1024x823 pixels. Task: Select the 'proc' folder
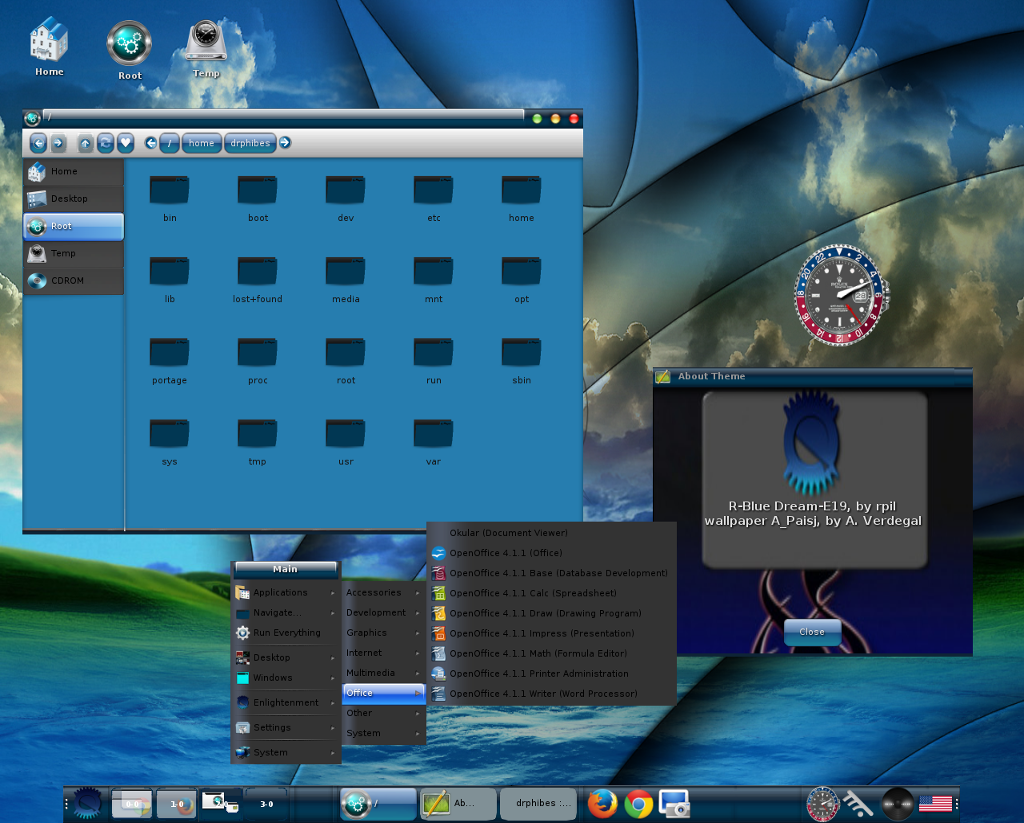tap(257, 360)
